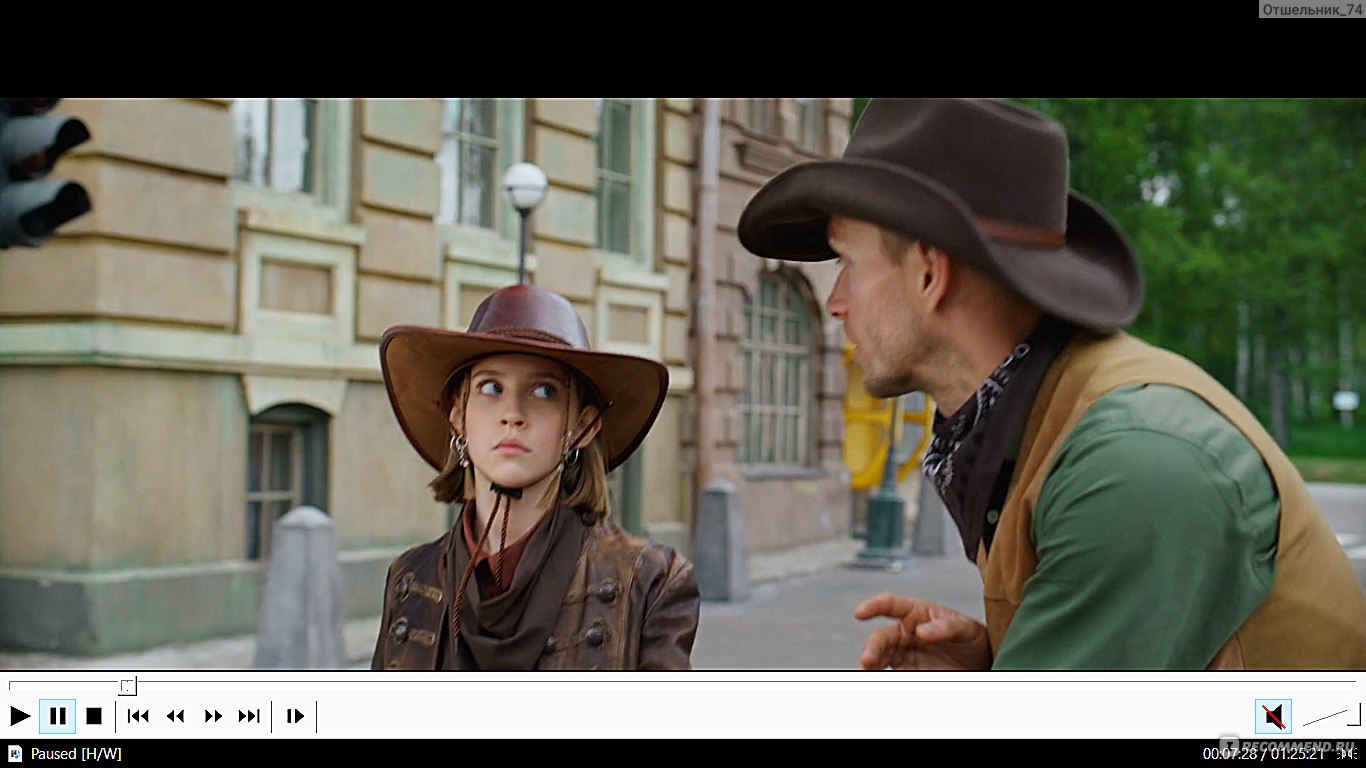Click the "Paused [H/W]" status text
This screenshot has height=768, width=1366.
click(x=76, y=754)
